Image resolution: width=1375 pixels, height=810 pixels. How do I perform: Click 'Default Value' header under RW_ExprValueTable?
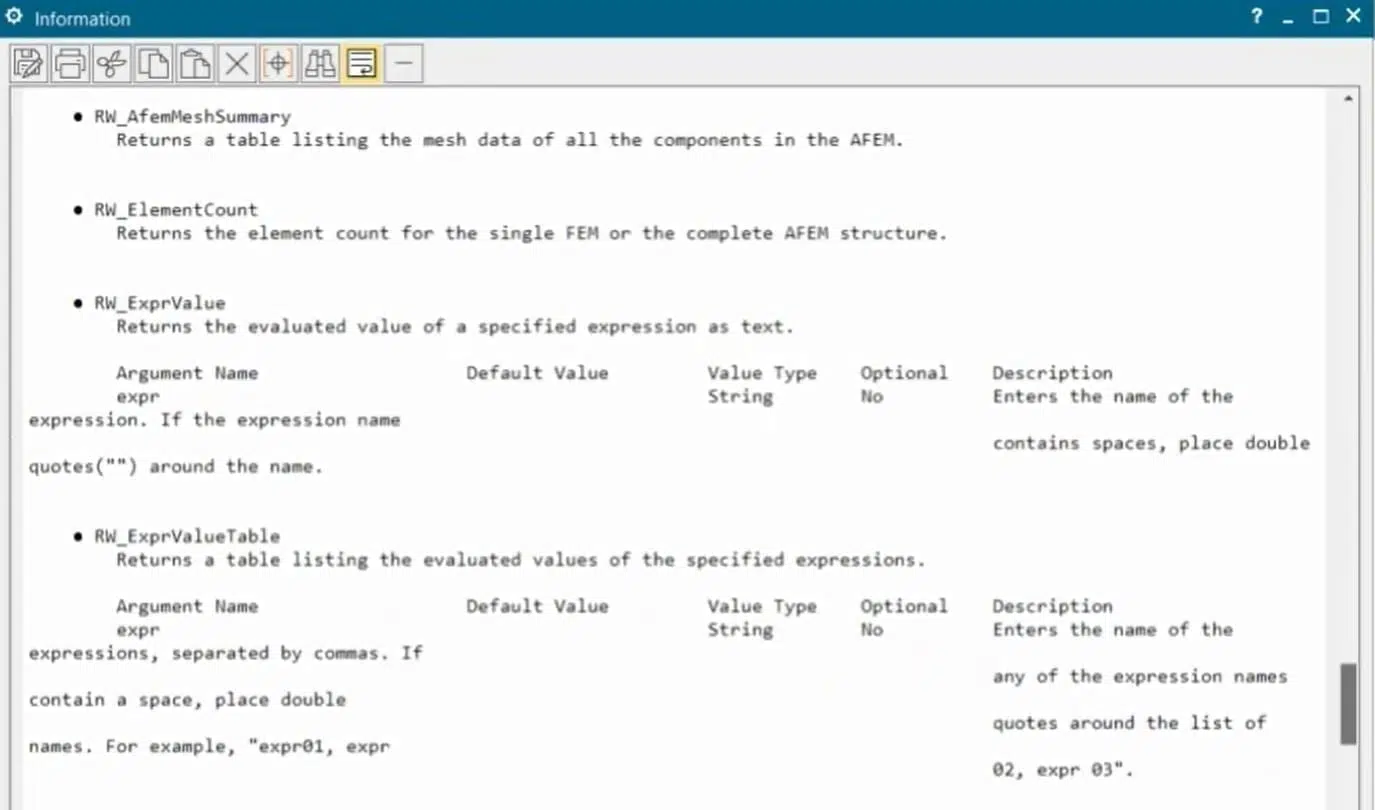[537, 606]
